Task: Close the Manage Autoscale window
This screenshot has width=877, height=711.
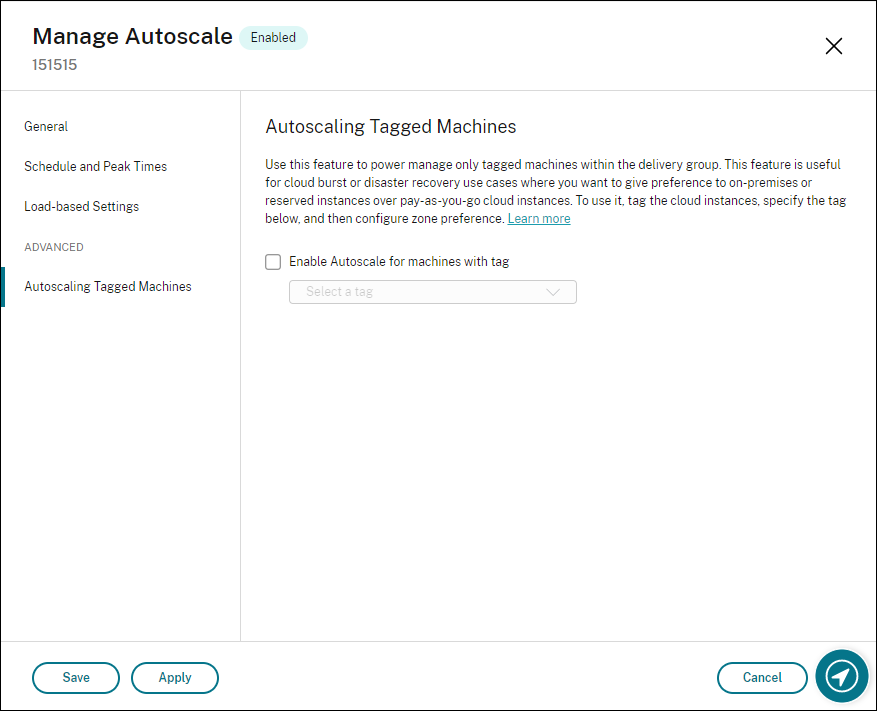Action: point(833,45)
